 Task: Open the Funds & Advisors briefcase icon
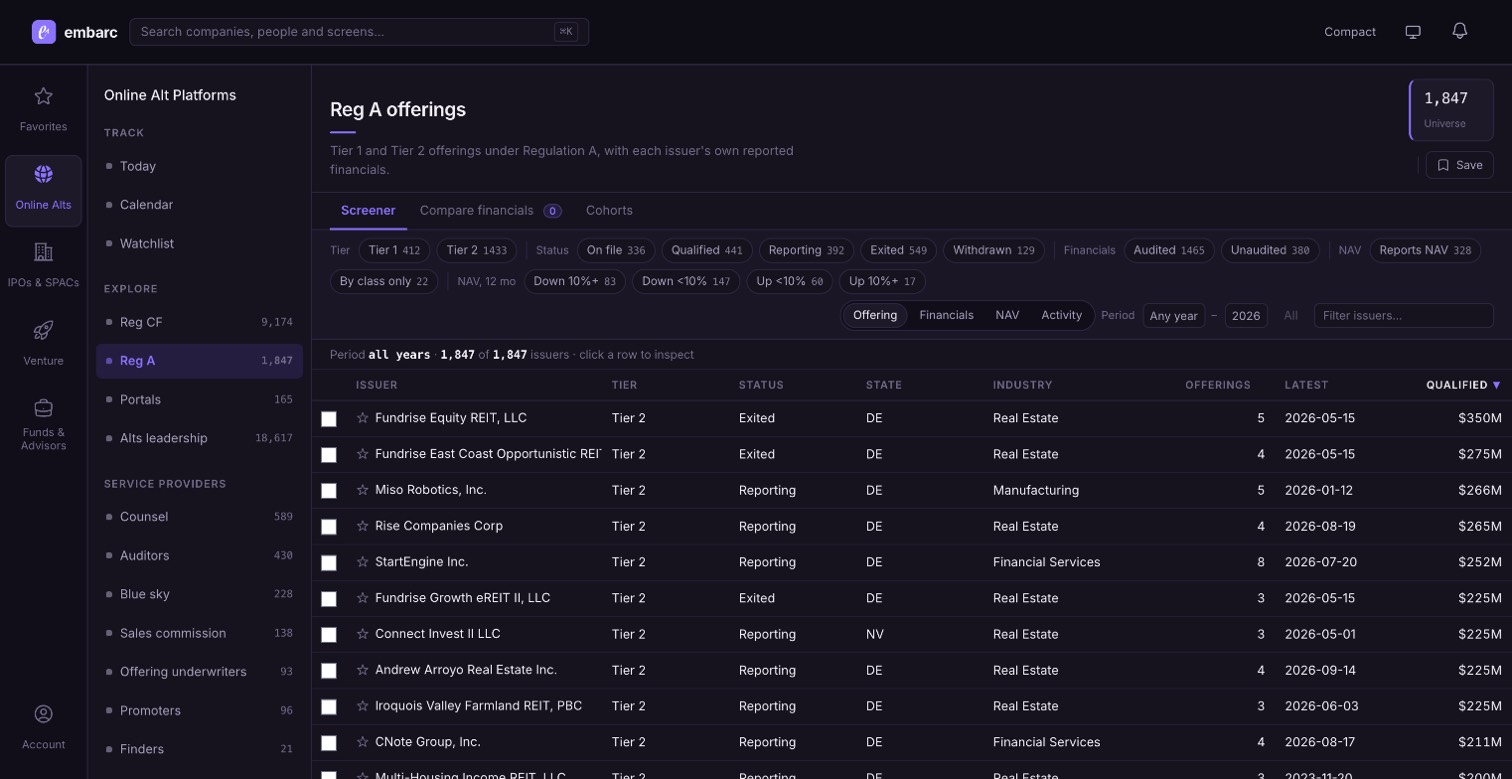43,408
